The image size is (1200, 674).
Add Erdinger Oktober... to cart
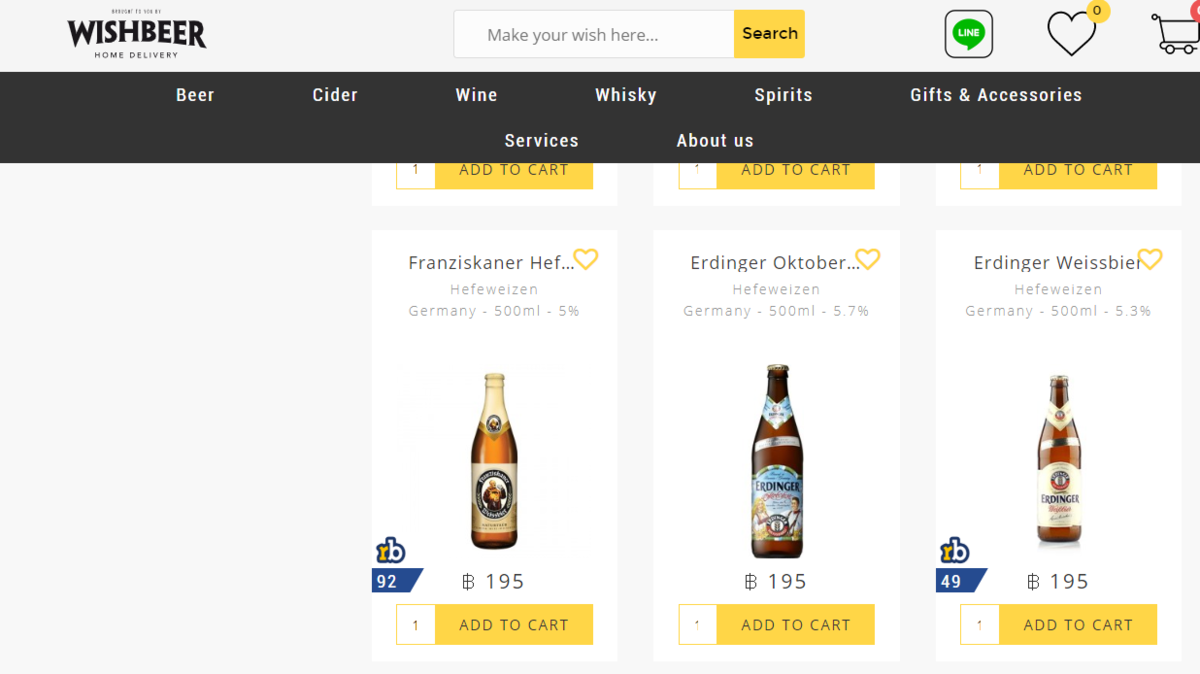click(x=796, y=625)
